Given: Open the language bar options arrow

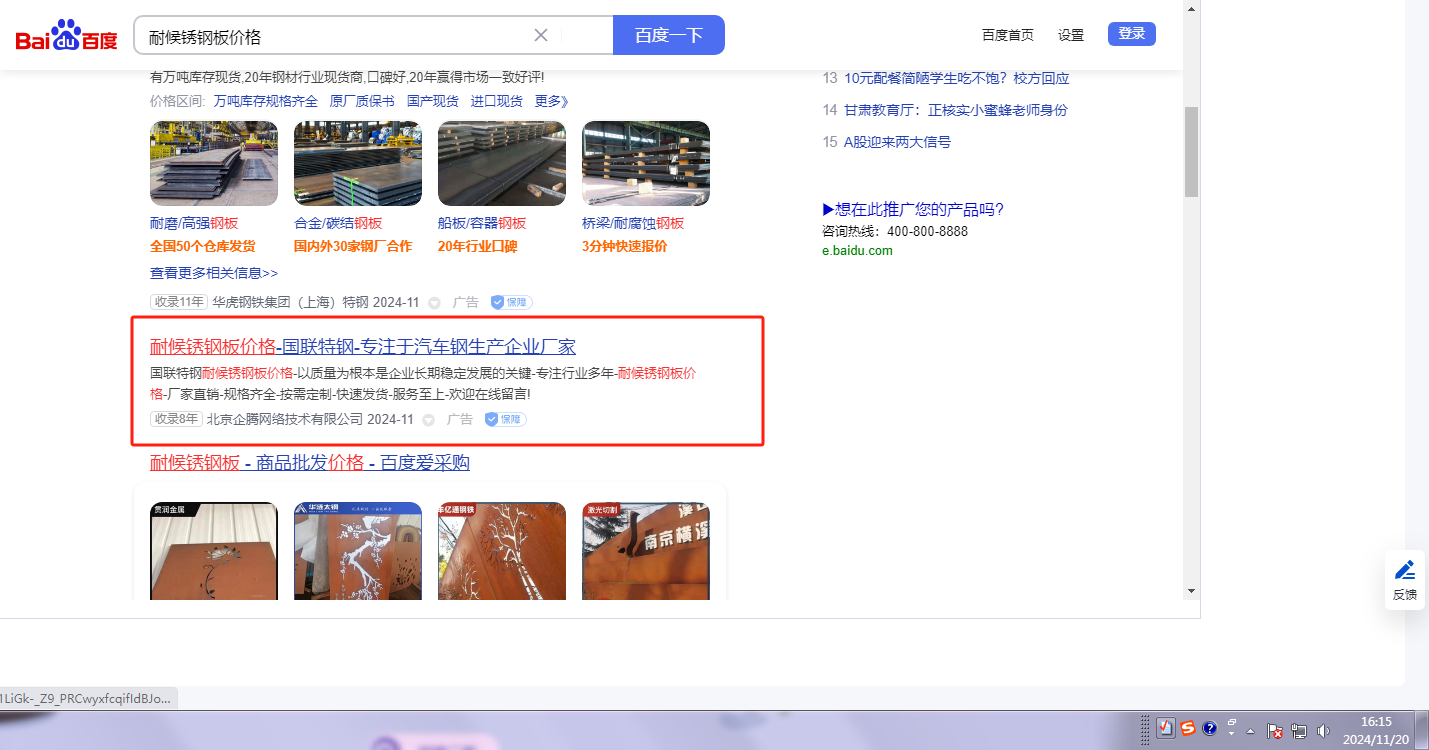Looking at the screenshot, I should 1233,734.
